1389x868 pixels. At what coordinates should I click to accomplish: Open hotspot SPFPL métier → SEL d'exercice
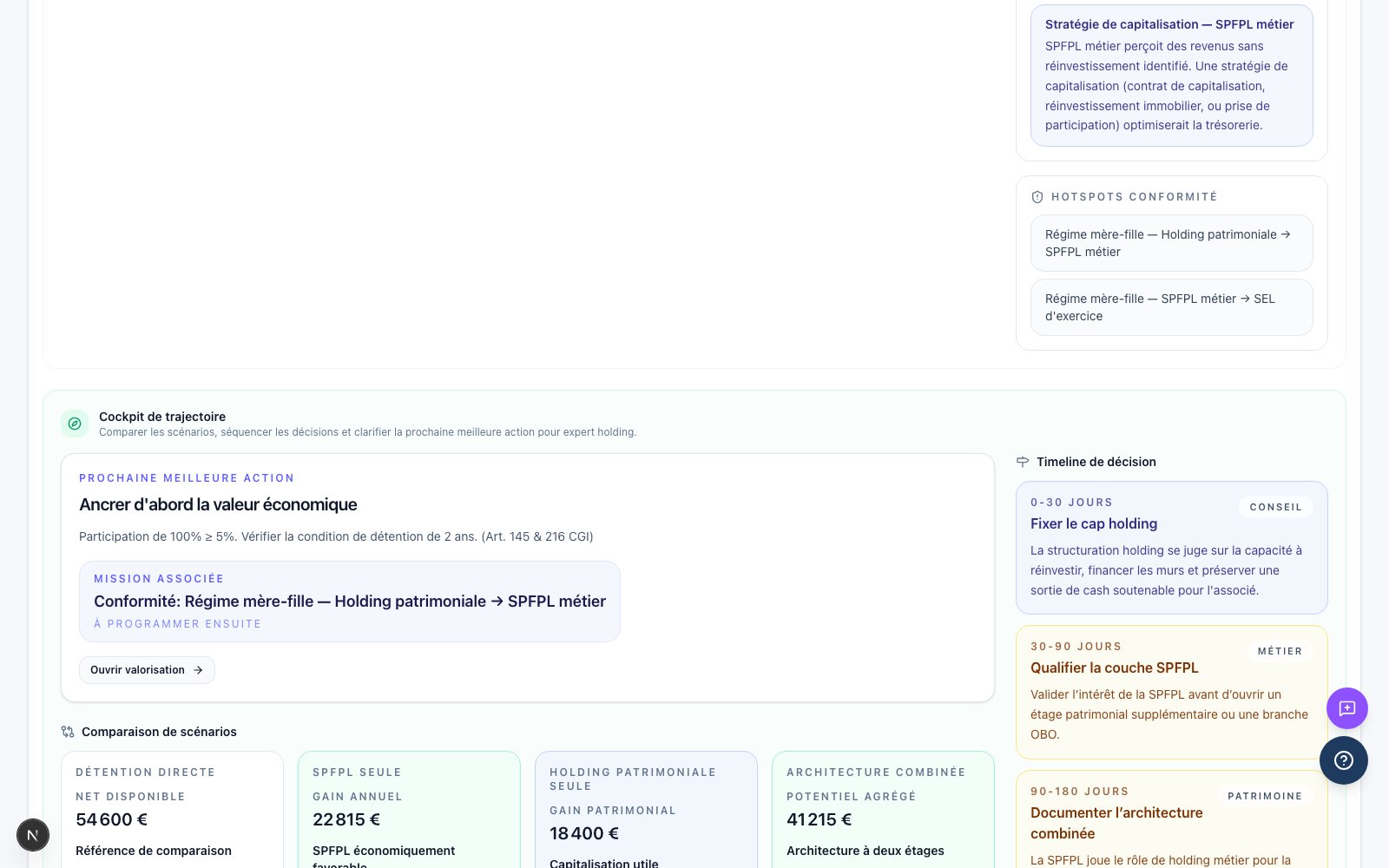tap(1171, 307)
